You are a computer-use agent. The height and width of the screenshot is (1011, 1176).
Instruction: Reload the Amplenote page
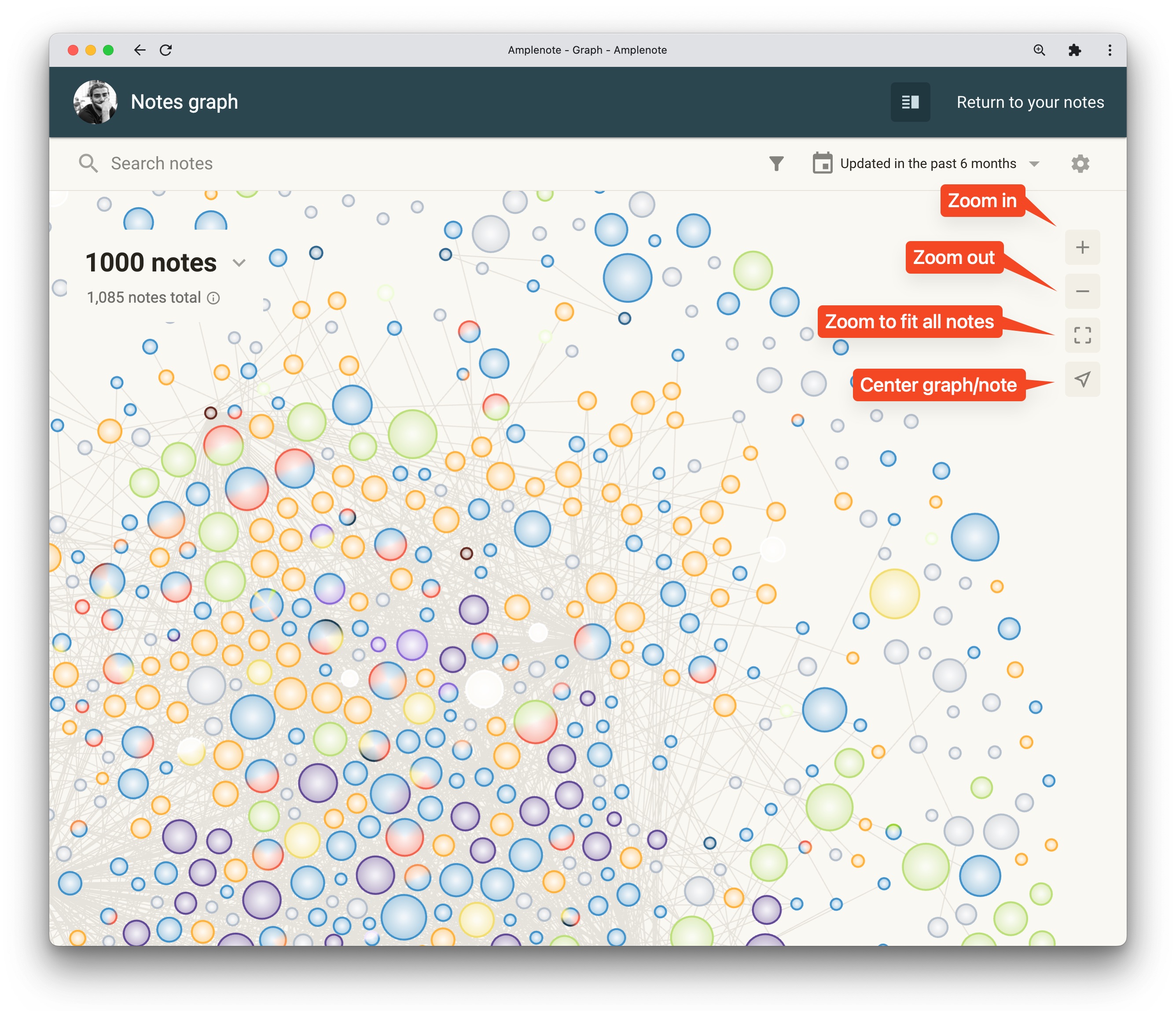[x=166, y=50]
